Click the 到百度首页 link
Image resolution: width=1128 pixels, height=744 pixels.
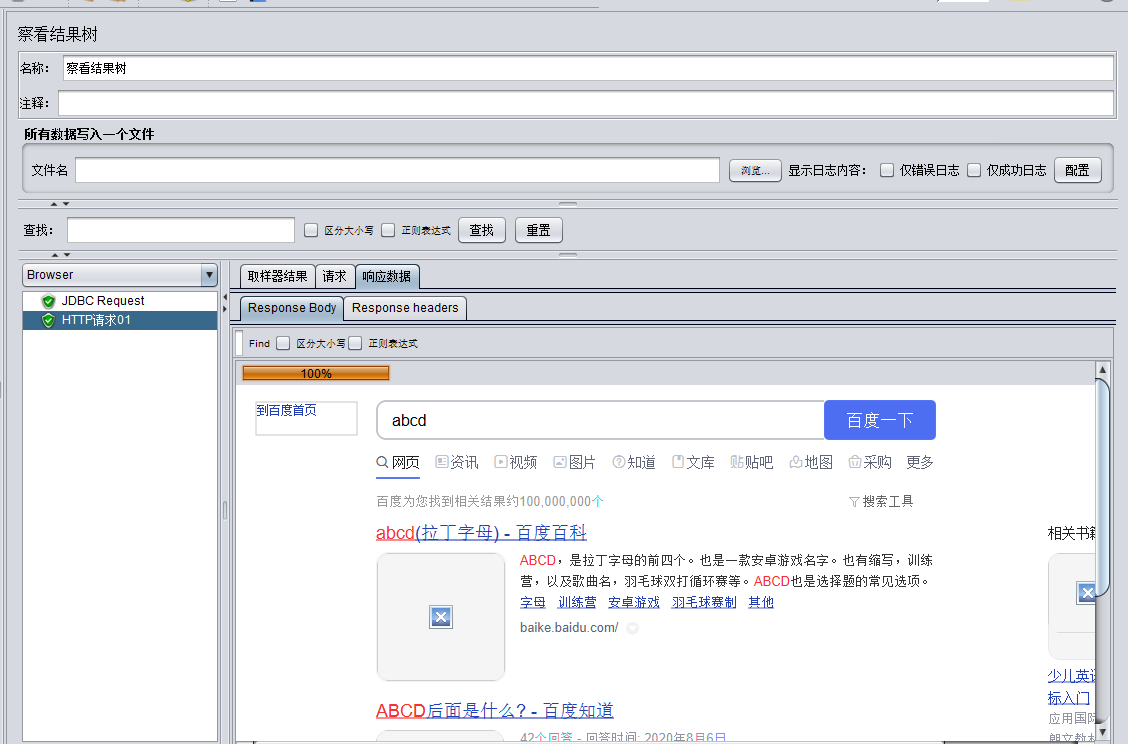click(x=286, y=410)
